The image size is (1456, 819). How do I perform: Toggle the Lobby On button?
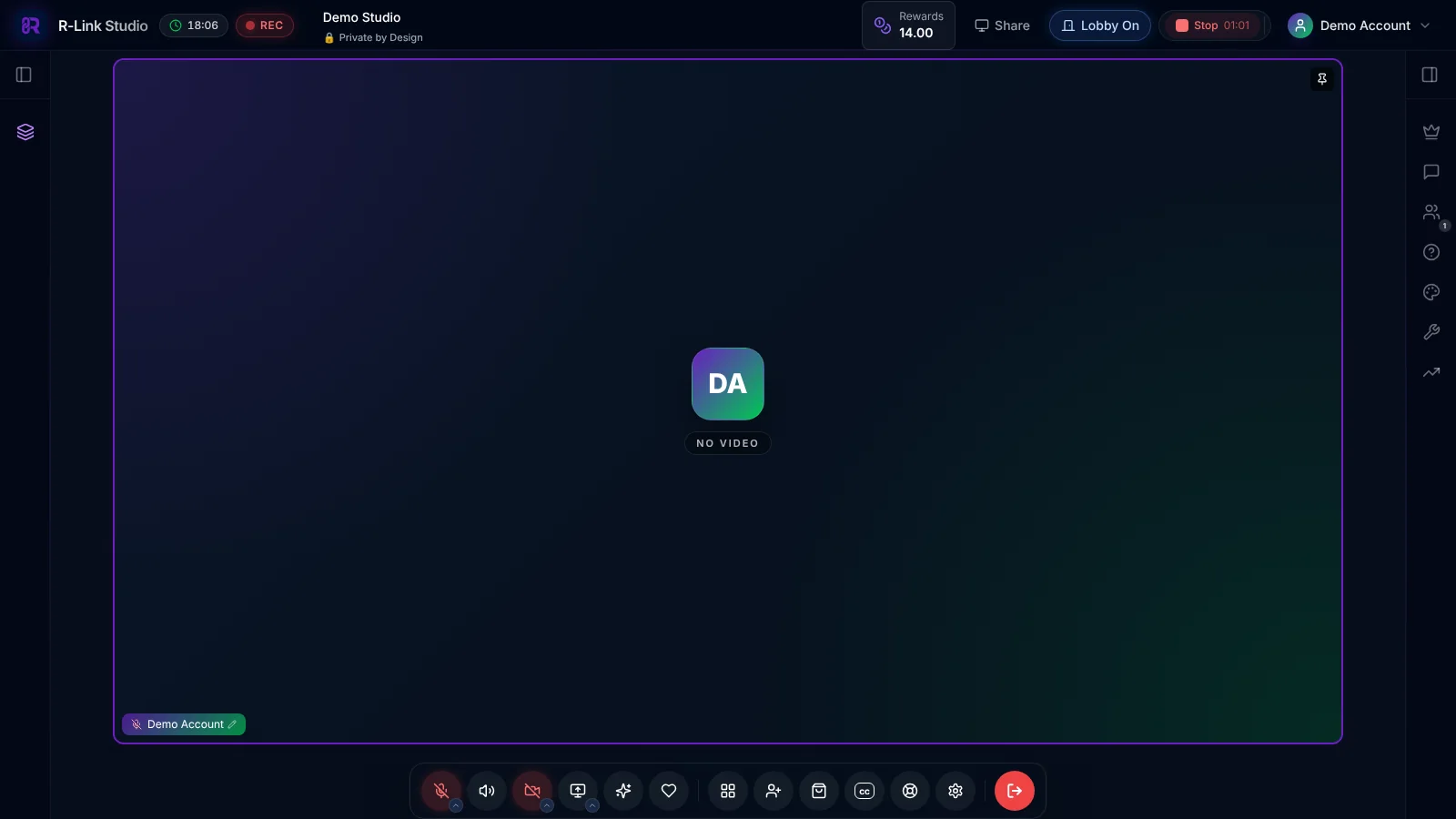pos(1100,25)
